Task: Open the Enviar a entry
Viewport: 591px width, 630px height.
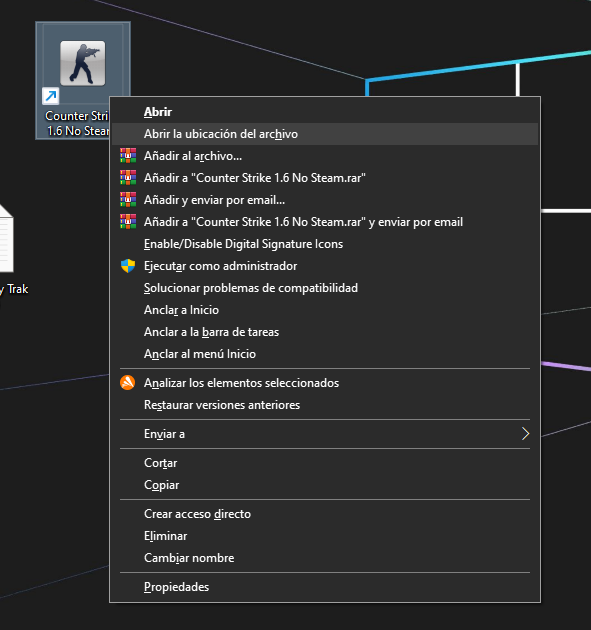Action: [x=325, y=434]
